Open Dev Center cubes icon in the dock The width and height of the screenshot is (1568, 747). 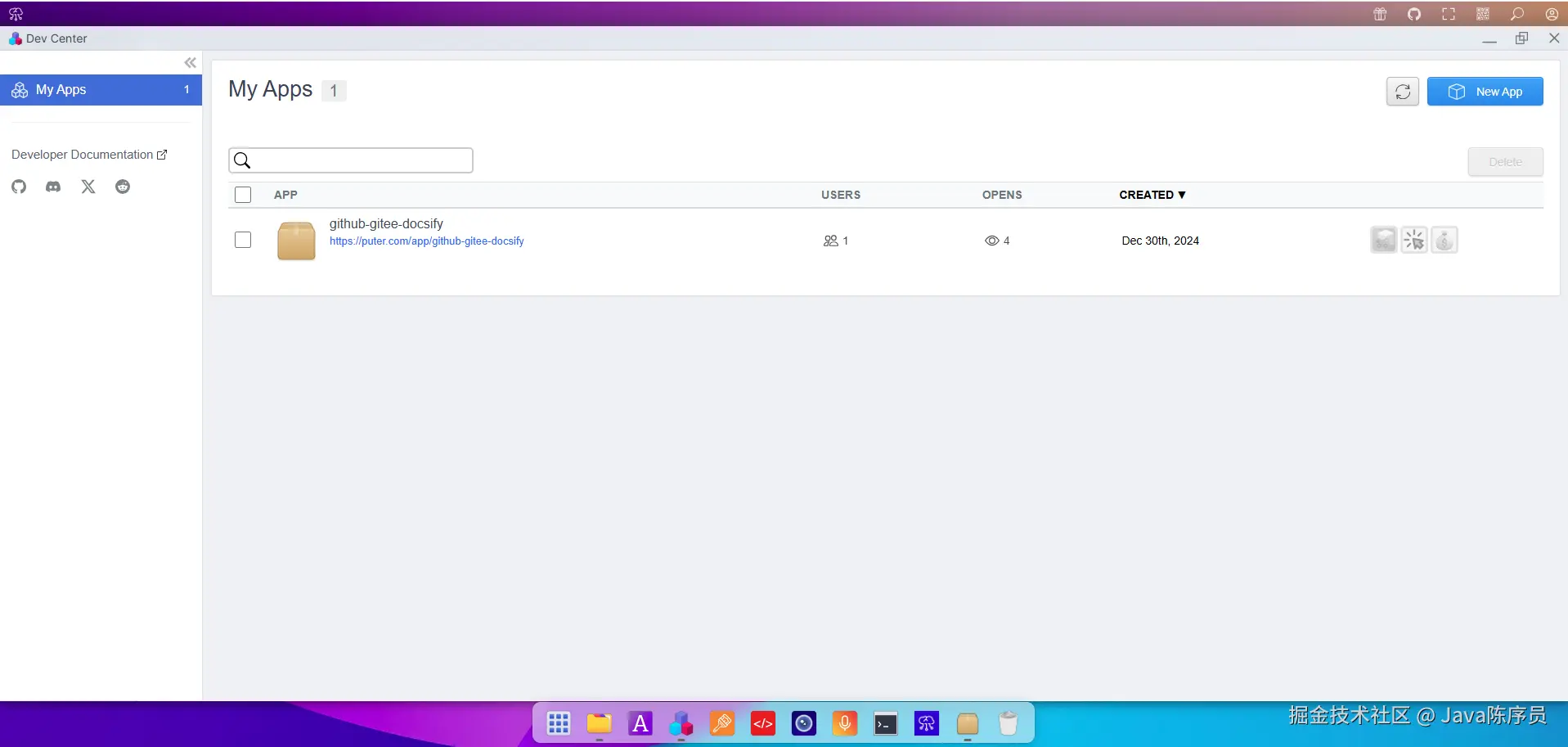[681, 723]
